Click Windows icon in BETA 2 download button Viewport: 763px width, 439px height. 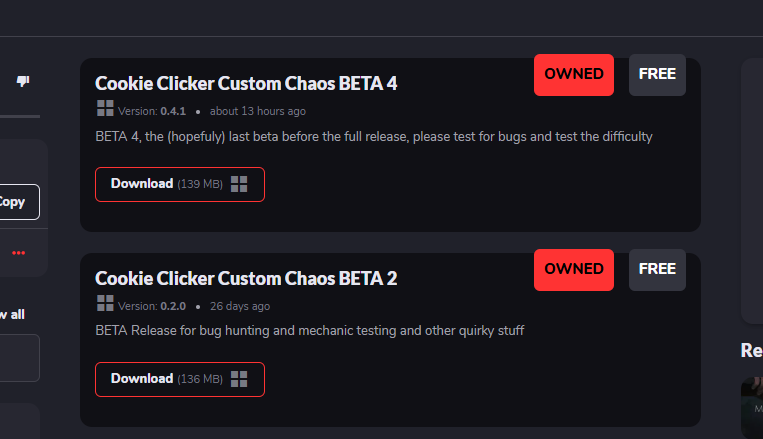tap(239, 379)
